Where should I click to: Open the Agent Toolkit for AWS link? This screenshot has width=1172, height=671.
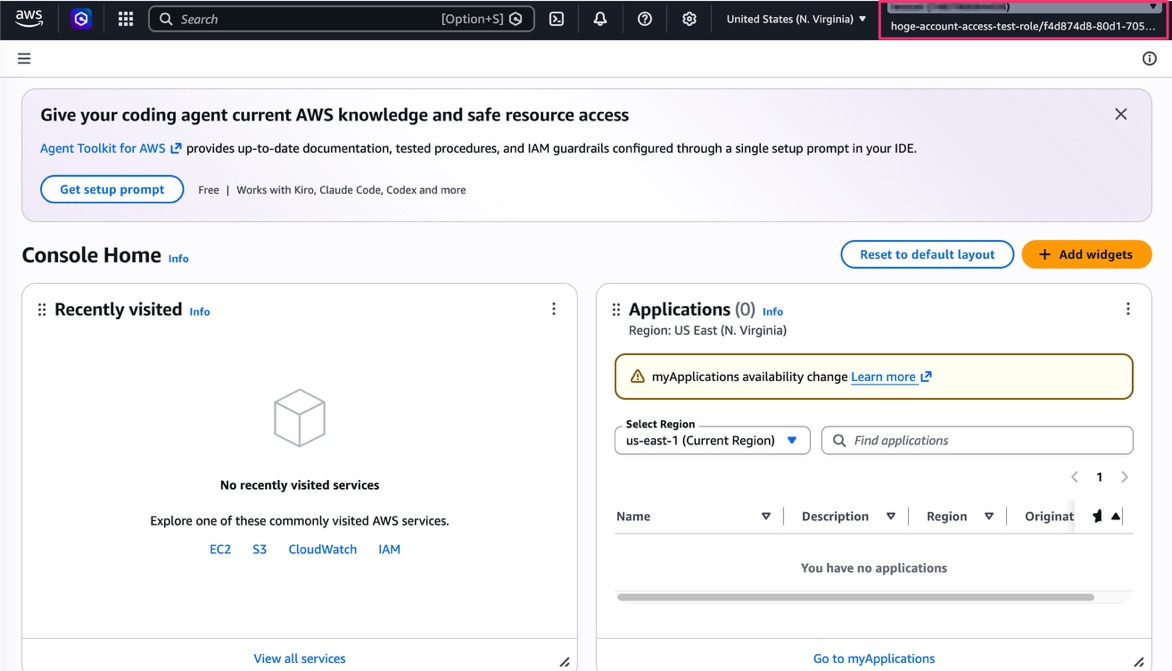click(110, 148)
